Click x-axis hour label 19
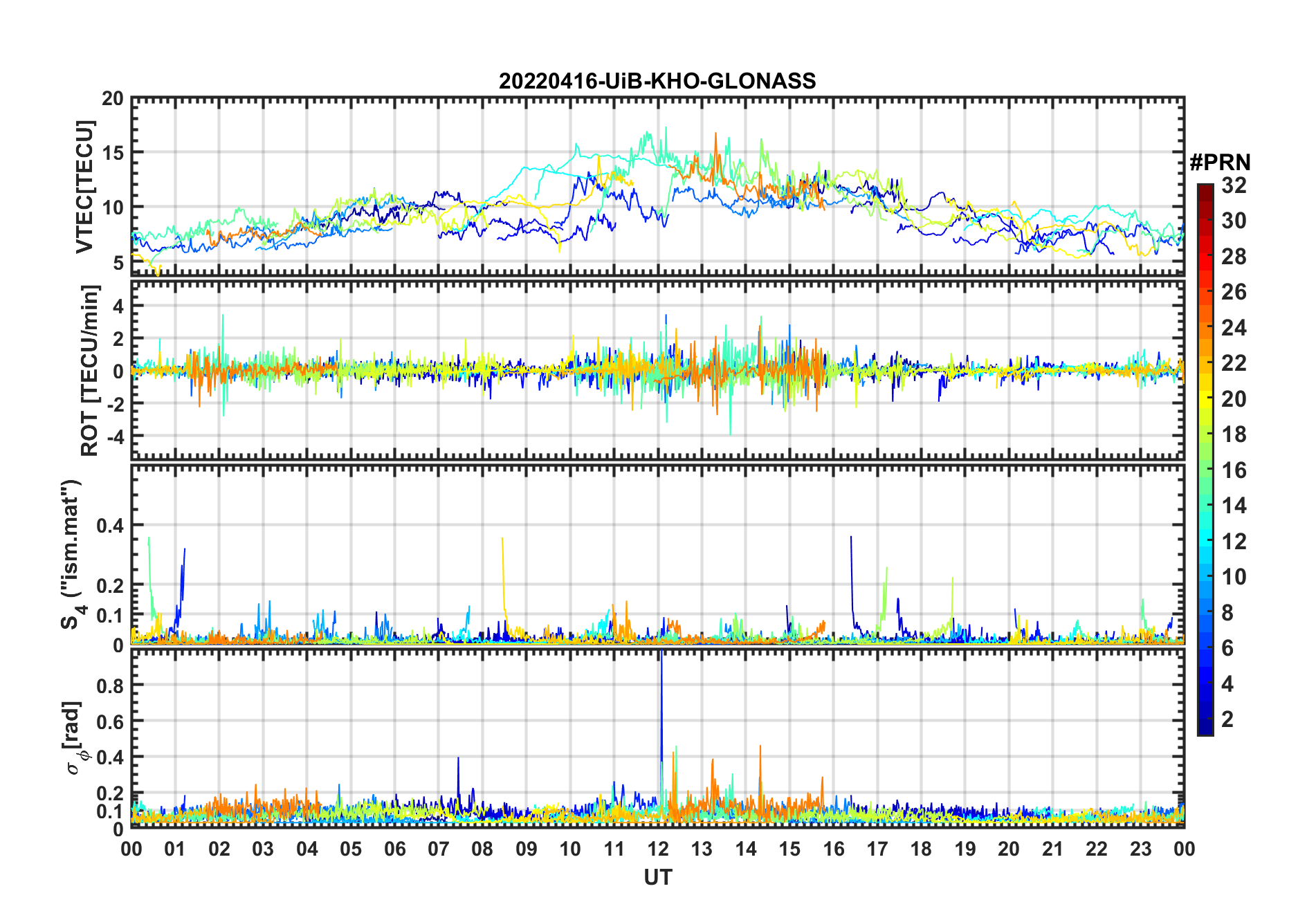This screenshot has height=920, width=1316. coord(965,849)
